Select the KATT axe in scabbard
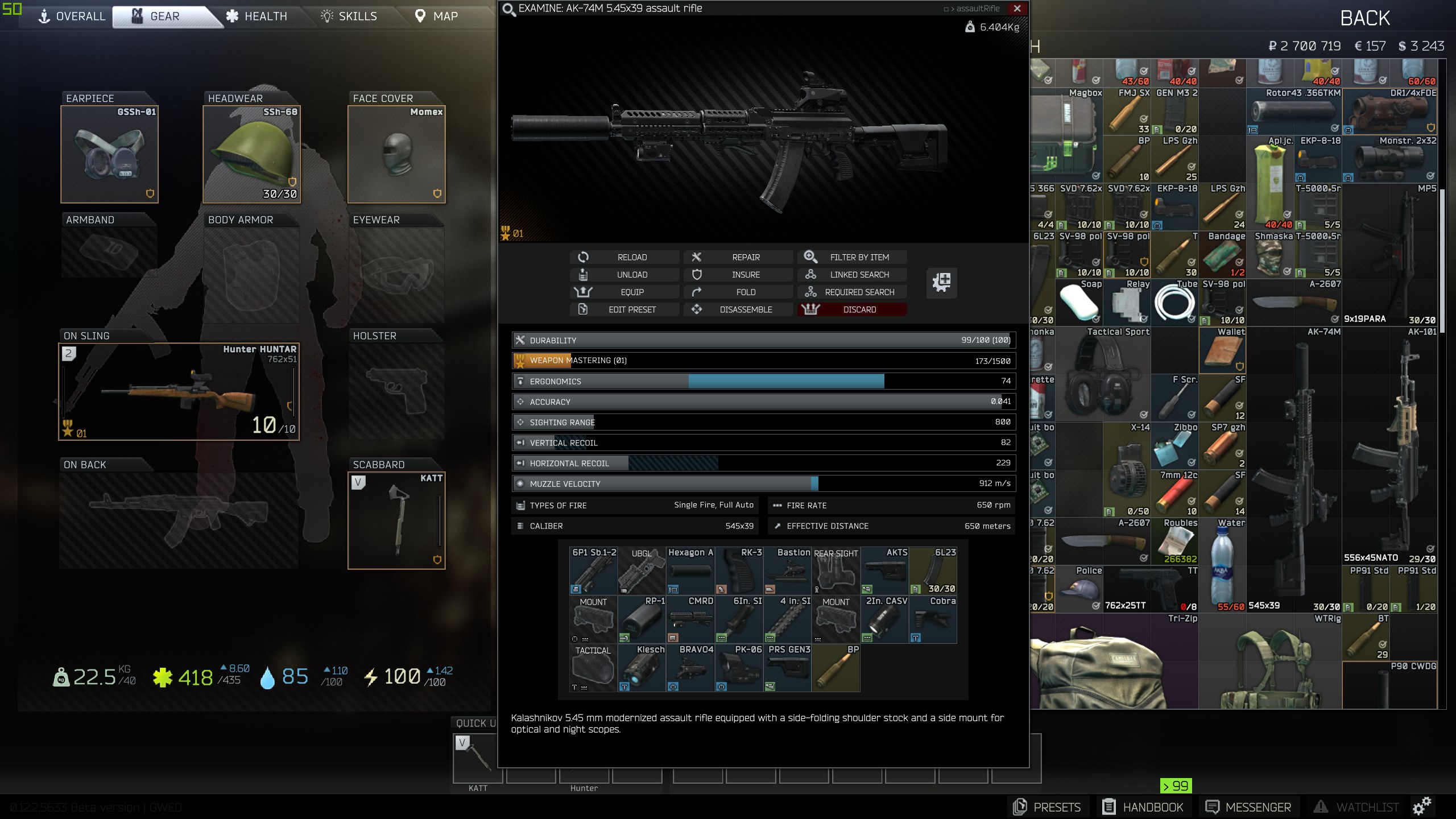The width and height of the screenshot is (1456, 819). [x=396, y=520]
